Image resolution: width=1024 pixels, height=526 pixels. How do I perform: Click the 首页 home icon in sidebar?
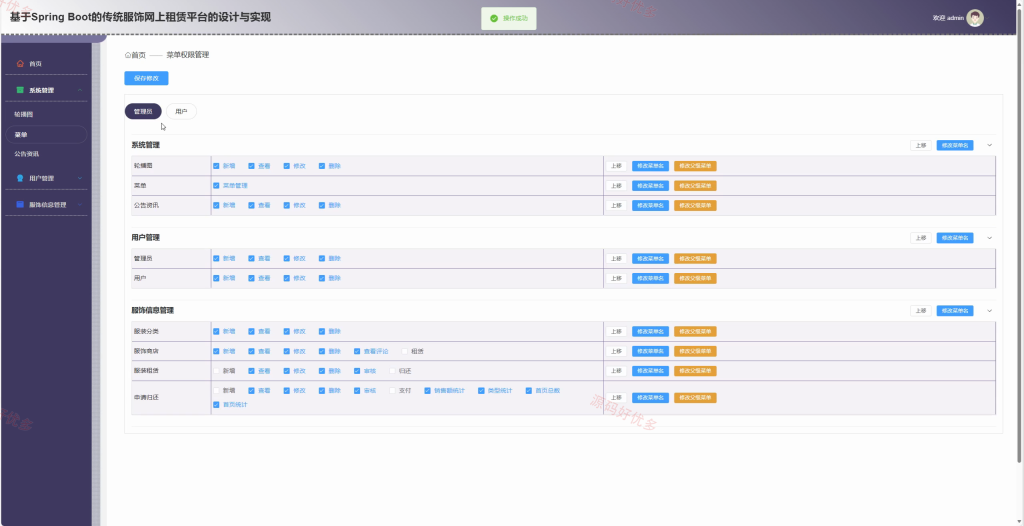click(20, 64)
